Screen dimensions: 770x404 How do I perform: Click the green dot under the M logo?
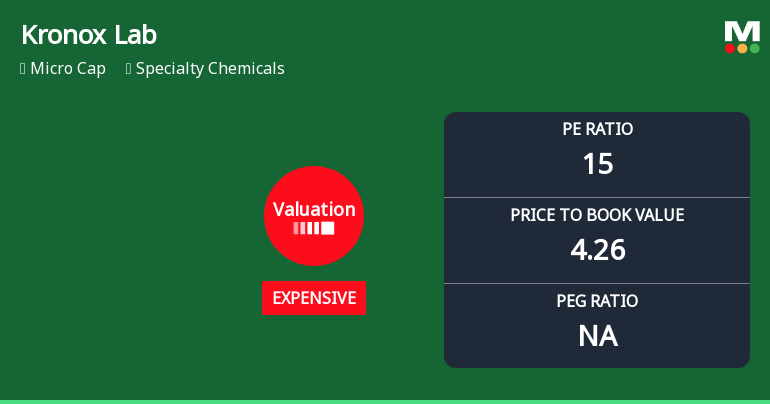(x=754, y=48)
